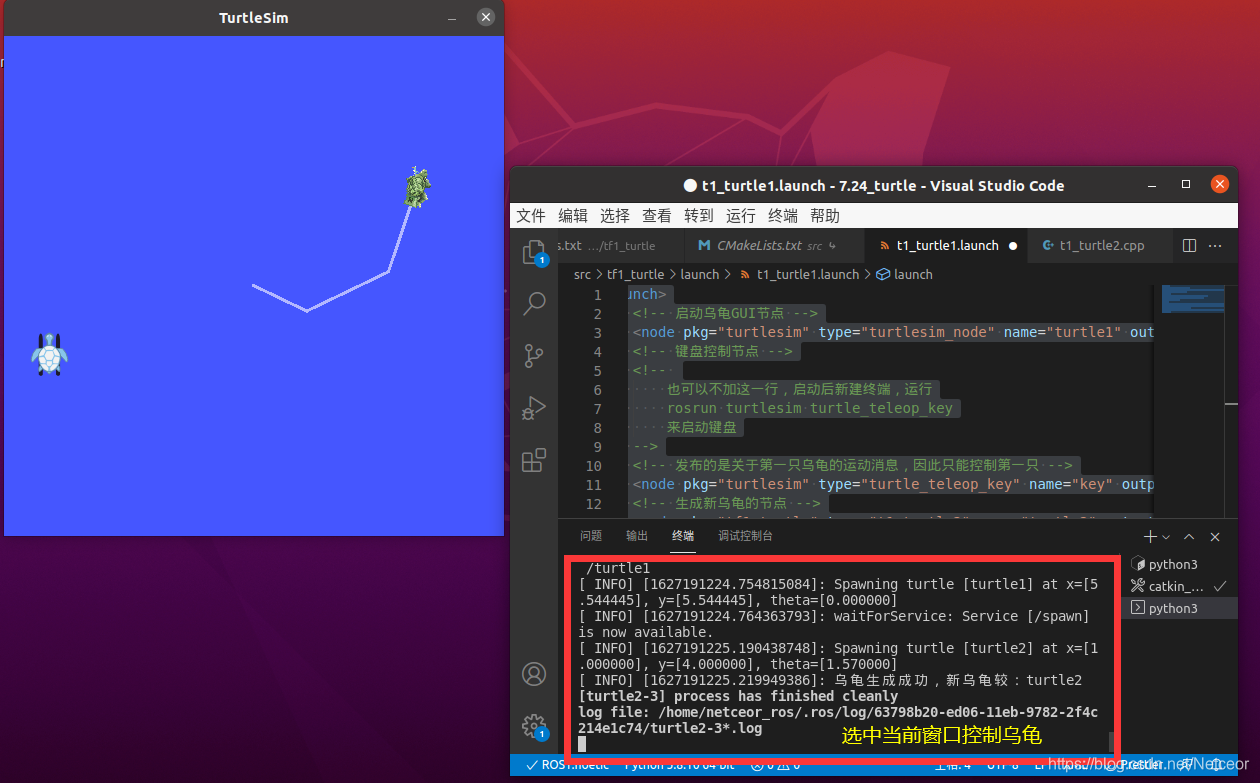Click the green turtle1 in TurtleSim
This screenshot has height=783, width=1260.
pos(418,188)
